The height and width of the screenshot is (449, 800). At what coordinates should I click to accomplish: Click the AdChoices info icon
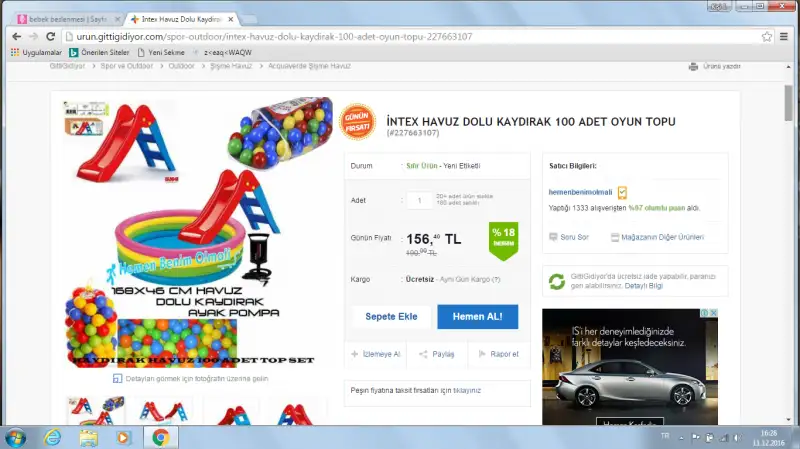pyautogui.click(x=705, y=313)
